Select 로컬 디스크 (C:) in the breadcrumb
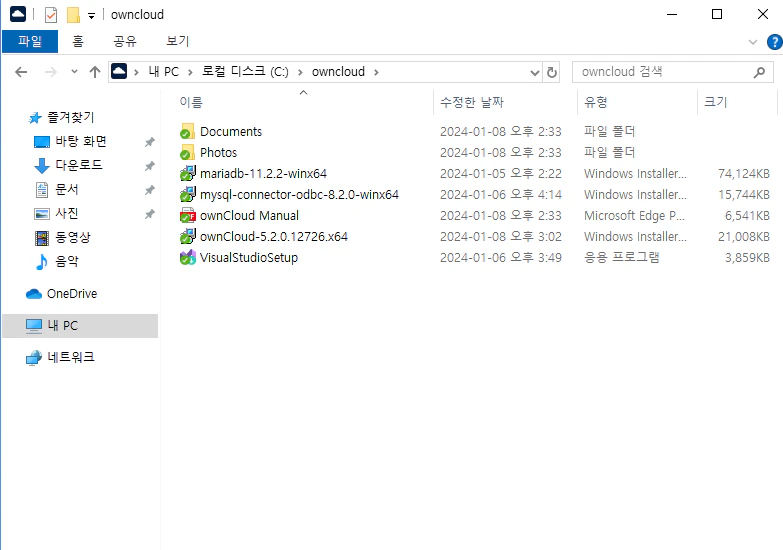Screen dimensions: 783x550 pos(245,72)
